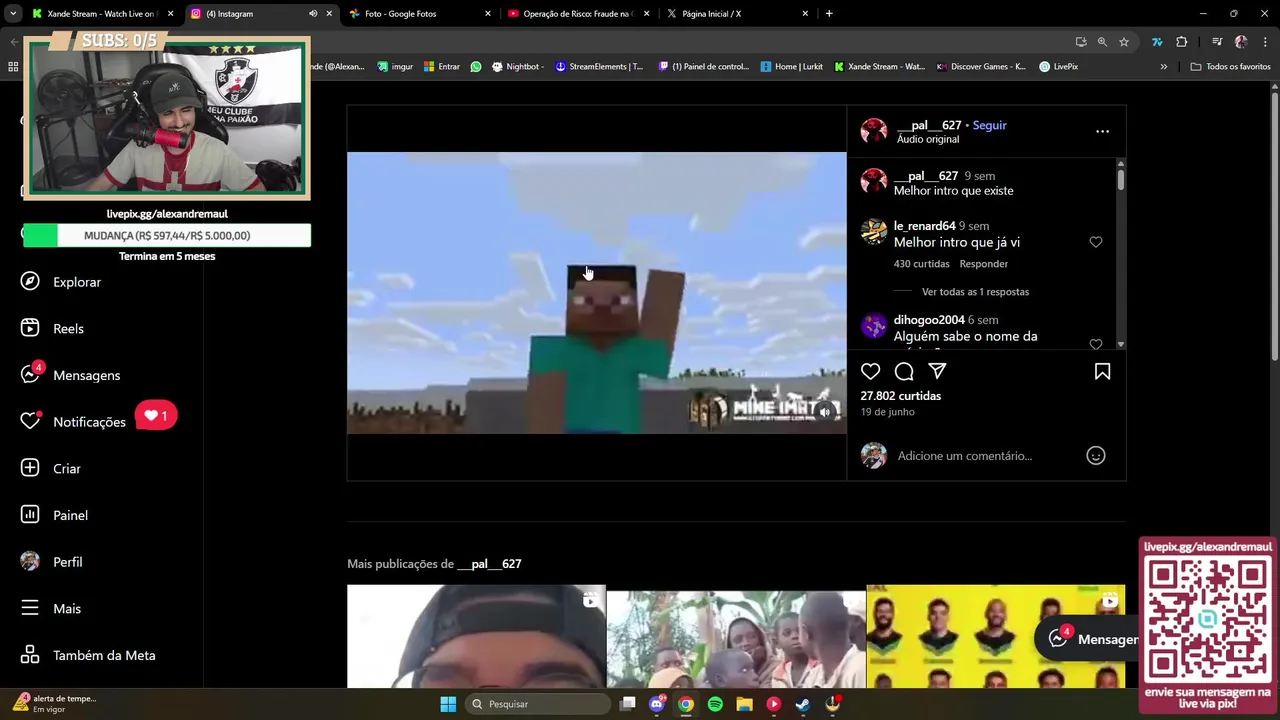Open the capped man post thumbnail

click(476, 636)
